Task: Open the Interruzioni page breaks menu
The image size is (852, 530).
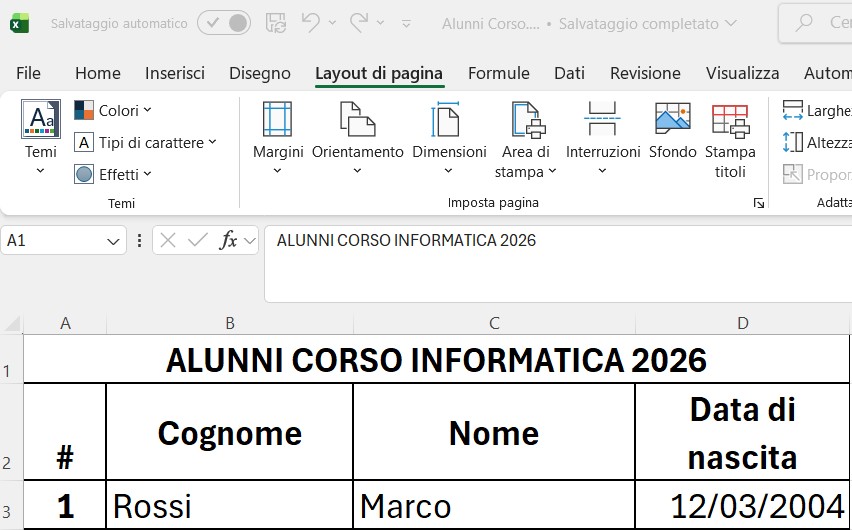Action: (x=603, y=138)
